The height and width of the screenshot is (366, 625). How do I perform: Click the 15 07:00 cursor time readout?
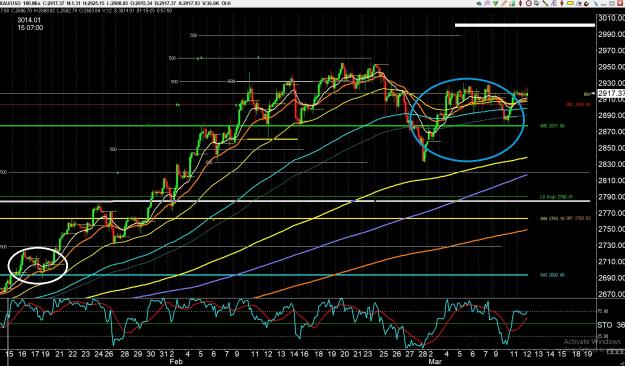click(30, 28)
